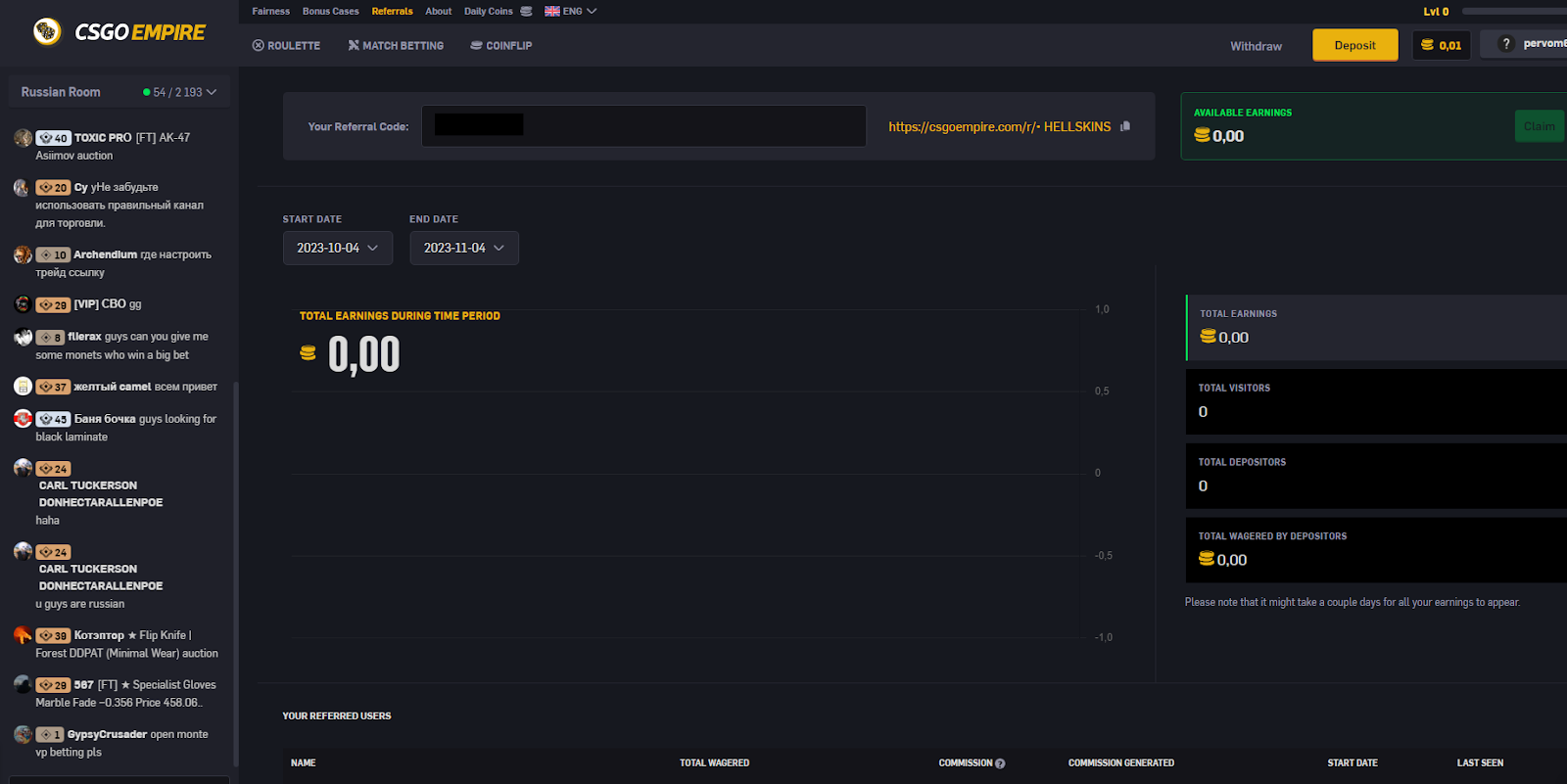The height and width of the screenshot is (784, 1567).
Task: Click the referral code input field
Action: tap(643, 126)
